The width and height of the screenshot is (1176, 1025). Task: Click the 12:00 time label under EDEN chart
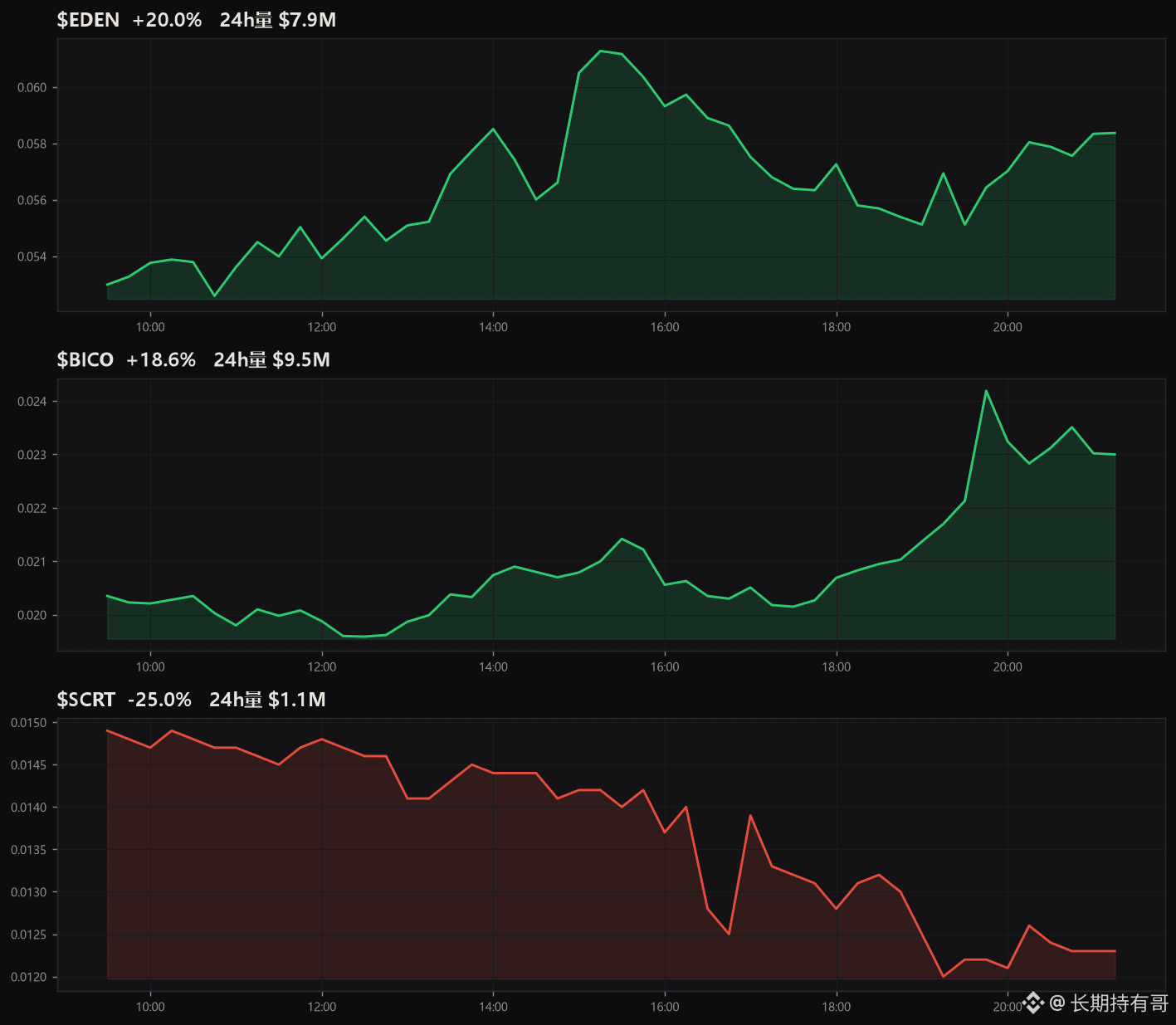pyautogui.click(x=322, y=327)
